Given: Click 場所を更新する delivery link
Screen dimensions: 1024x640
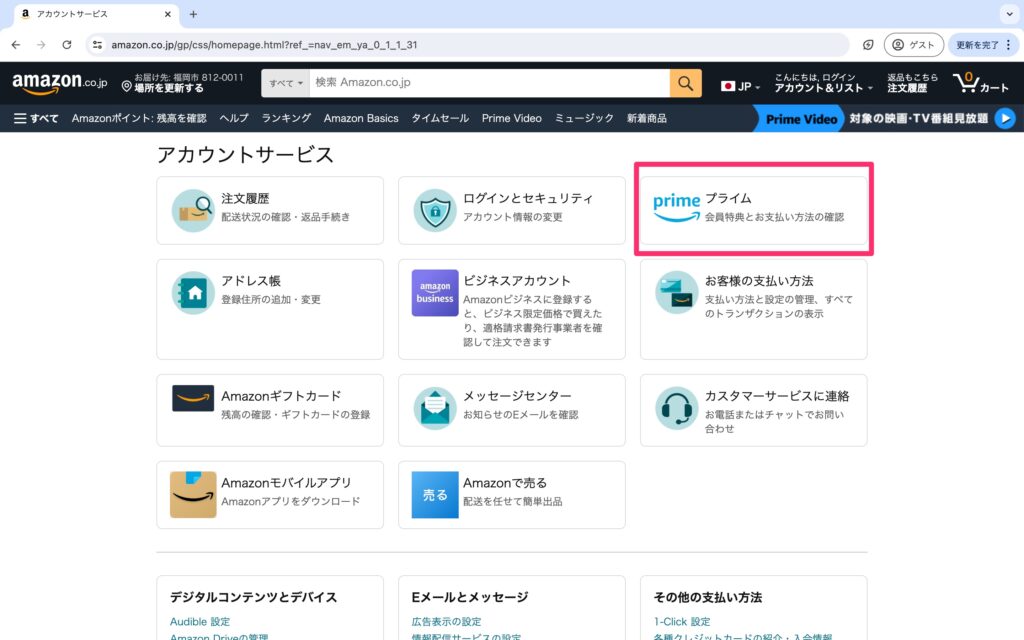Looking at the screenshot, I should point(169,88).
